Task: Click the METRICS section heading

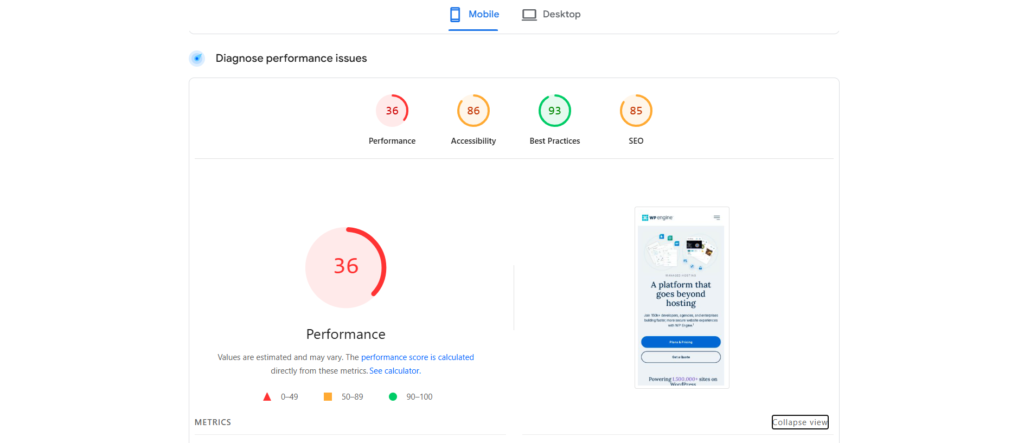Action: (213, 423)
